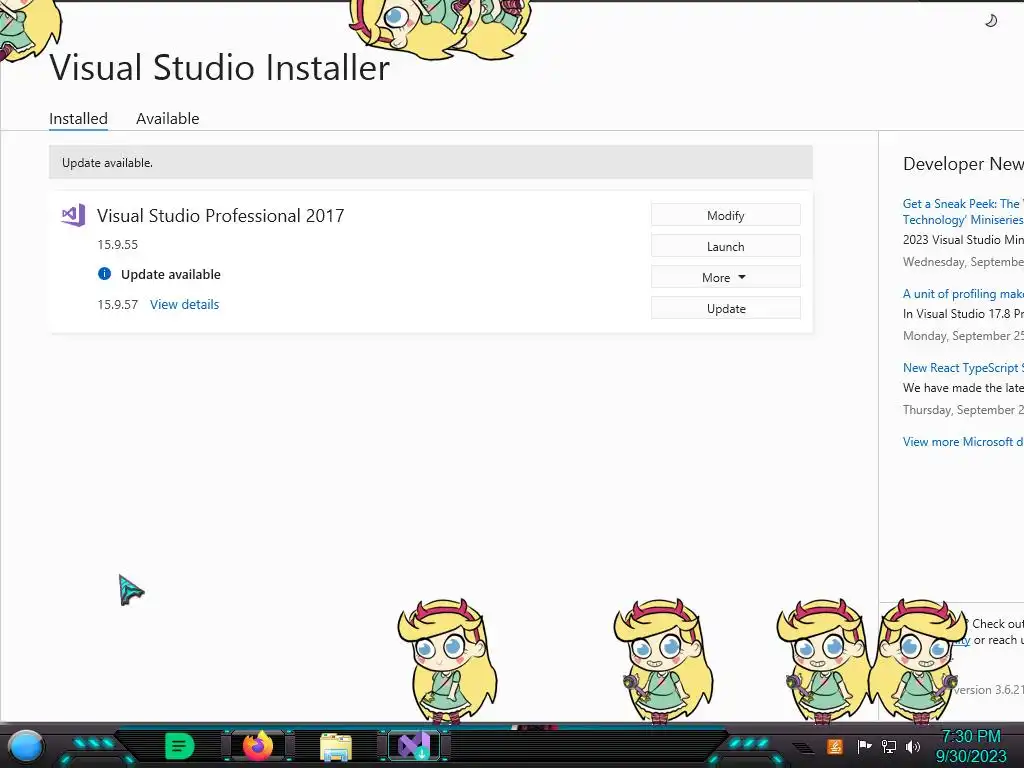Screen dimensions: 1024x768
Task: Click the Visual Studio purple logo icon
Action: pos(73,215)
